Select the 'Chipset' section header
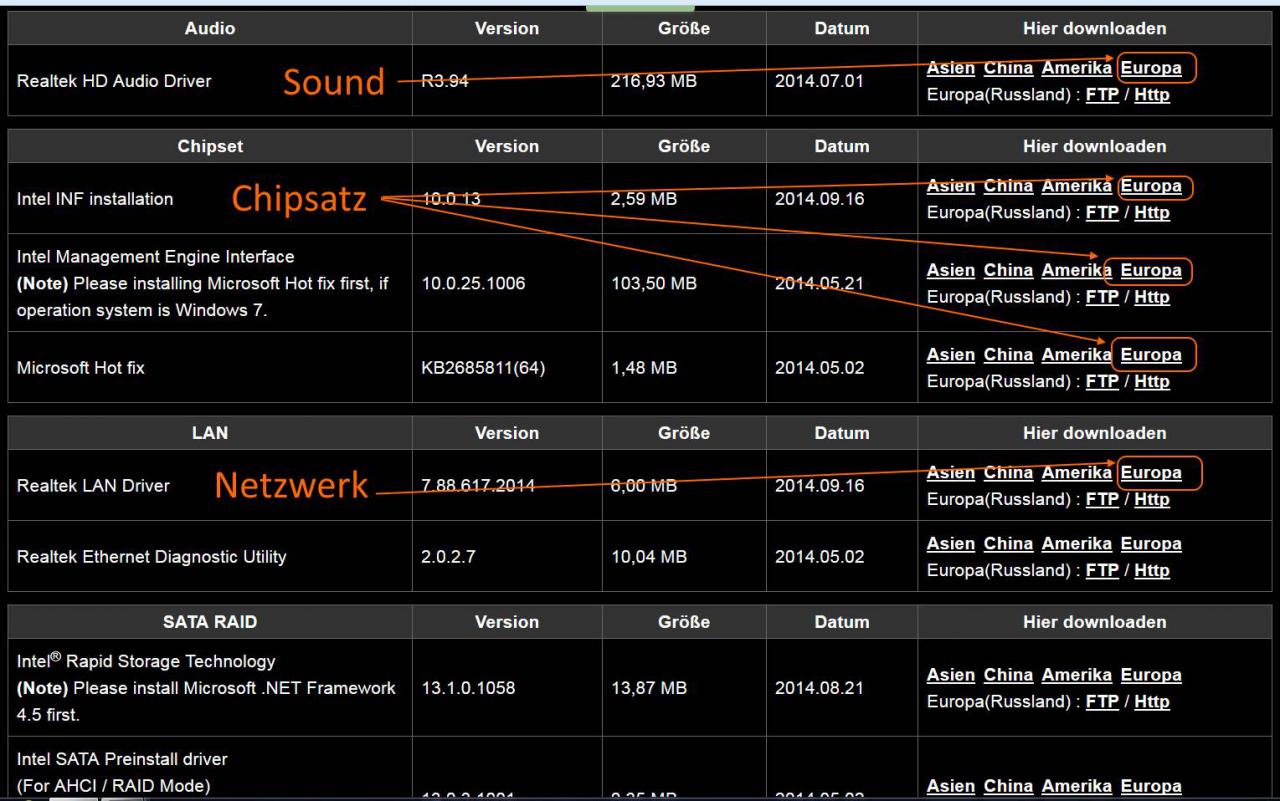This screenshot has width=1280, height=801. (x=210, y=146)
